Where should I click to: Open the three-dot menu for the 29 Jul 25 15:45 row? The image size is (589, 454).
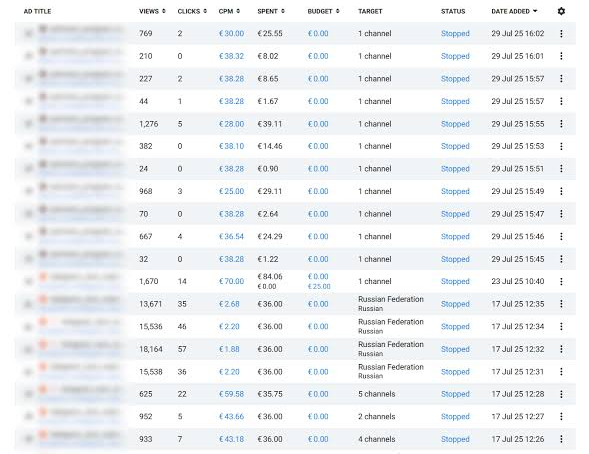click(x=561, y=259)
